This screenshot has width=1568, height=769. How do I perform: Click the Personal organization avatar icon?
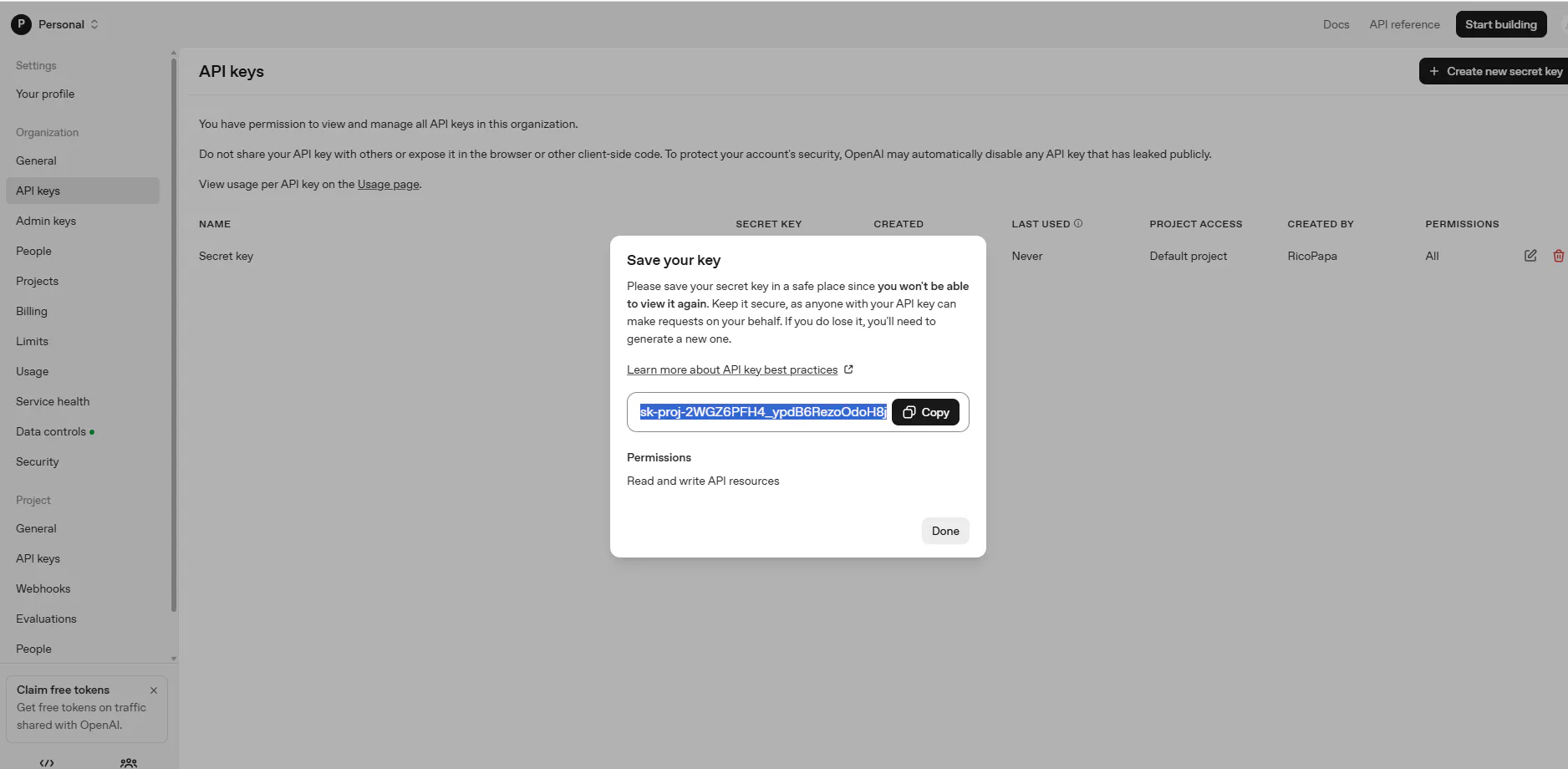click(x=21, y=24)
